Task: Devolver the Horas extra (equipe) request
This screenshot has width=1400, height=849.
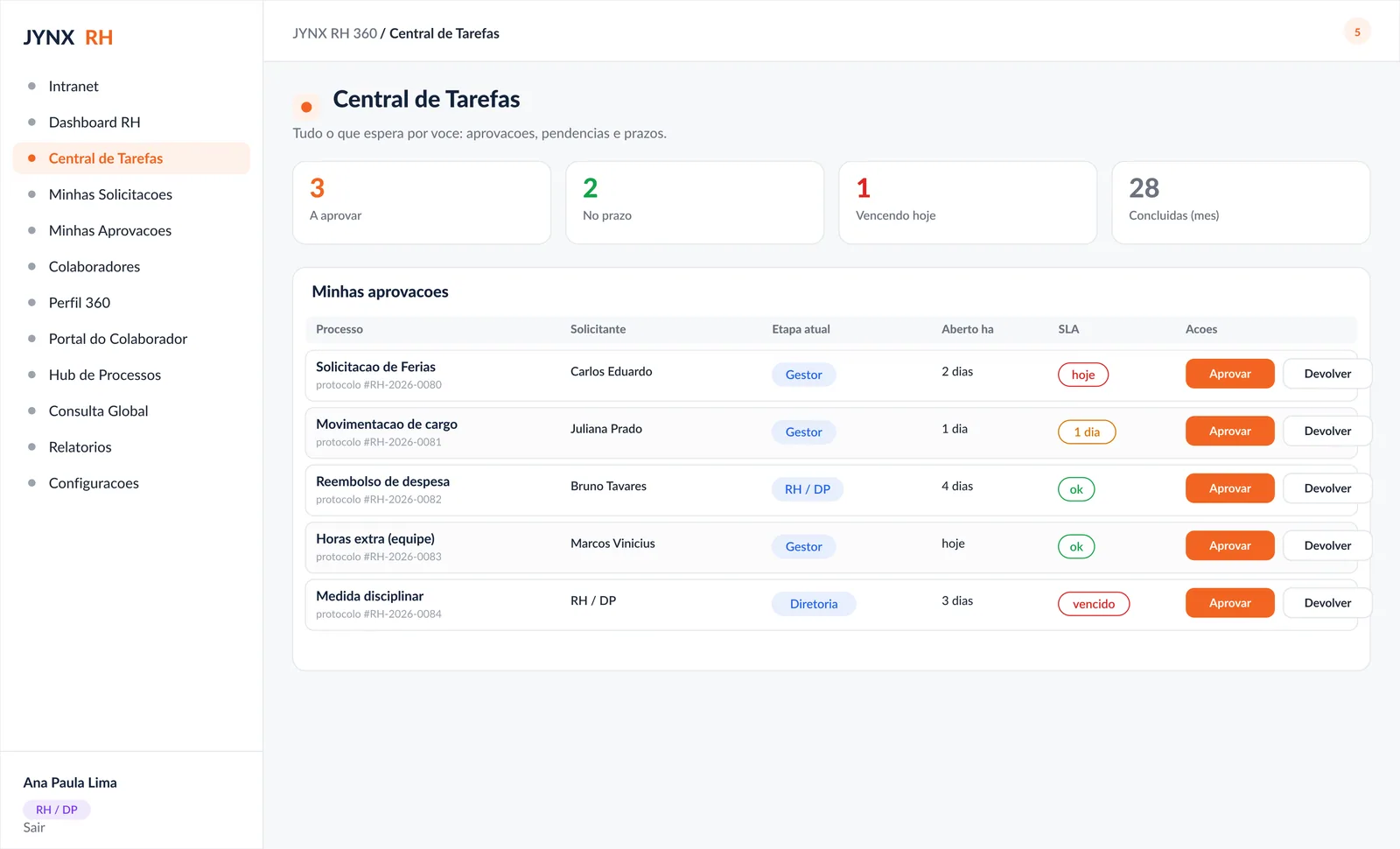Action: pyautogui.click(x=1327, y=546)
